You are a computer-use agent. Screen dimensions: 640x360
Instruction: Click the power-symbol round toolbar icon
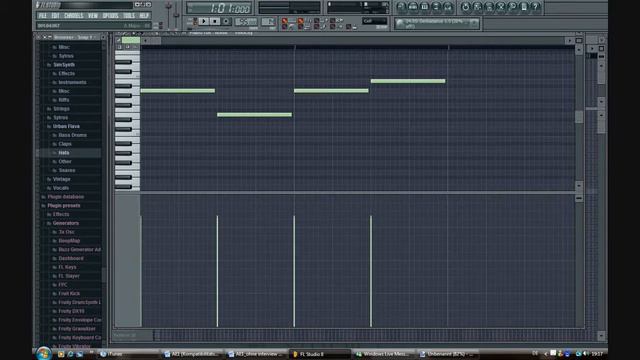(465, 7)
